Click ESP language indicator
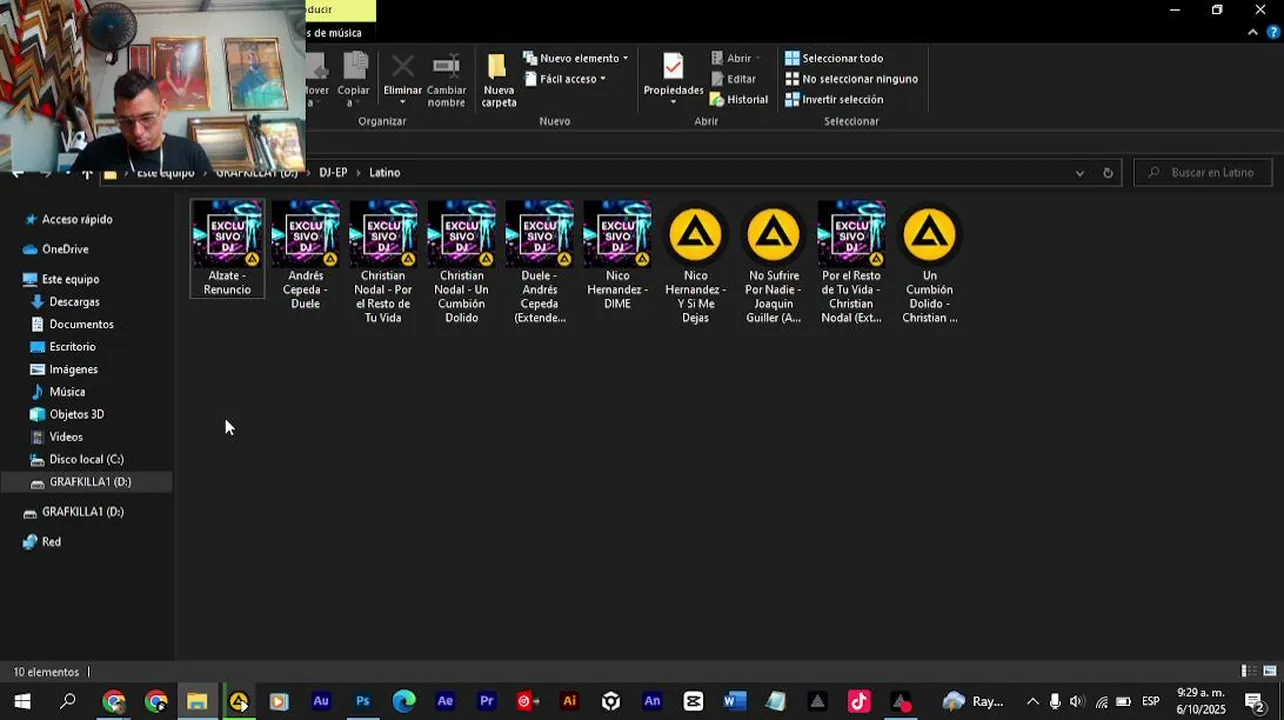 tap(1151, 702)
